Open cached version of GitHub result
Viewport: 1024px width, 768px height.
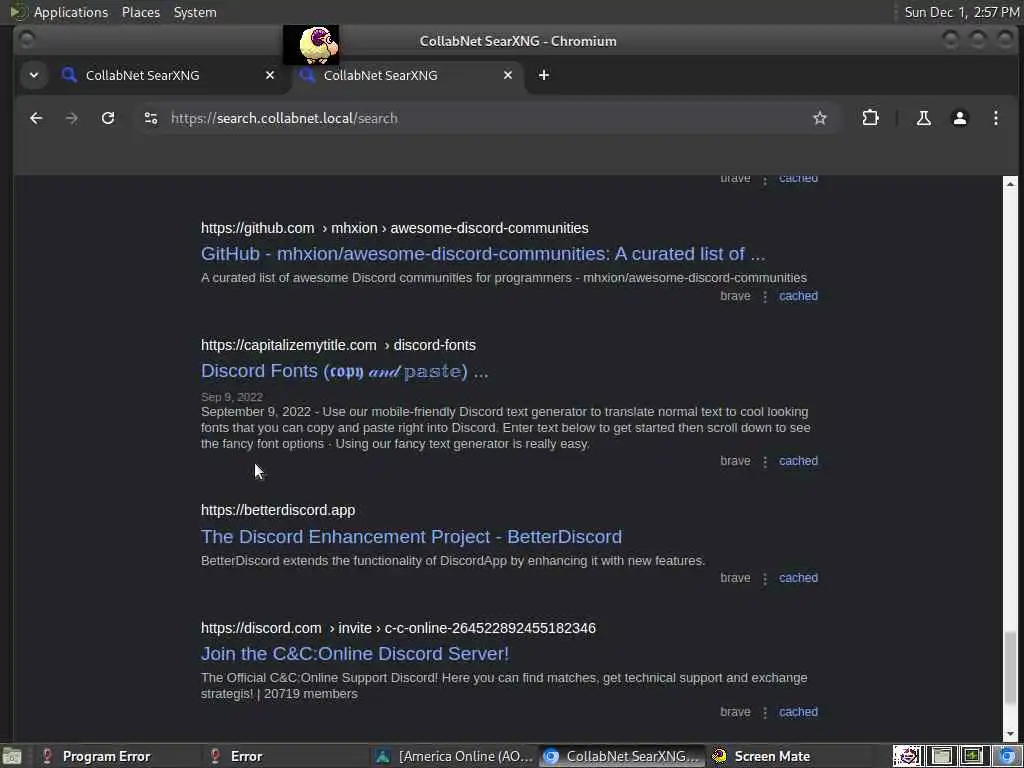798,296
